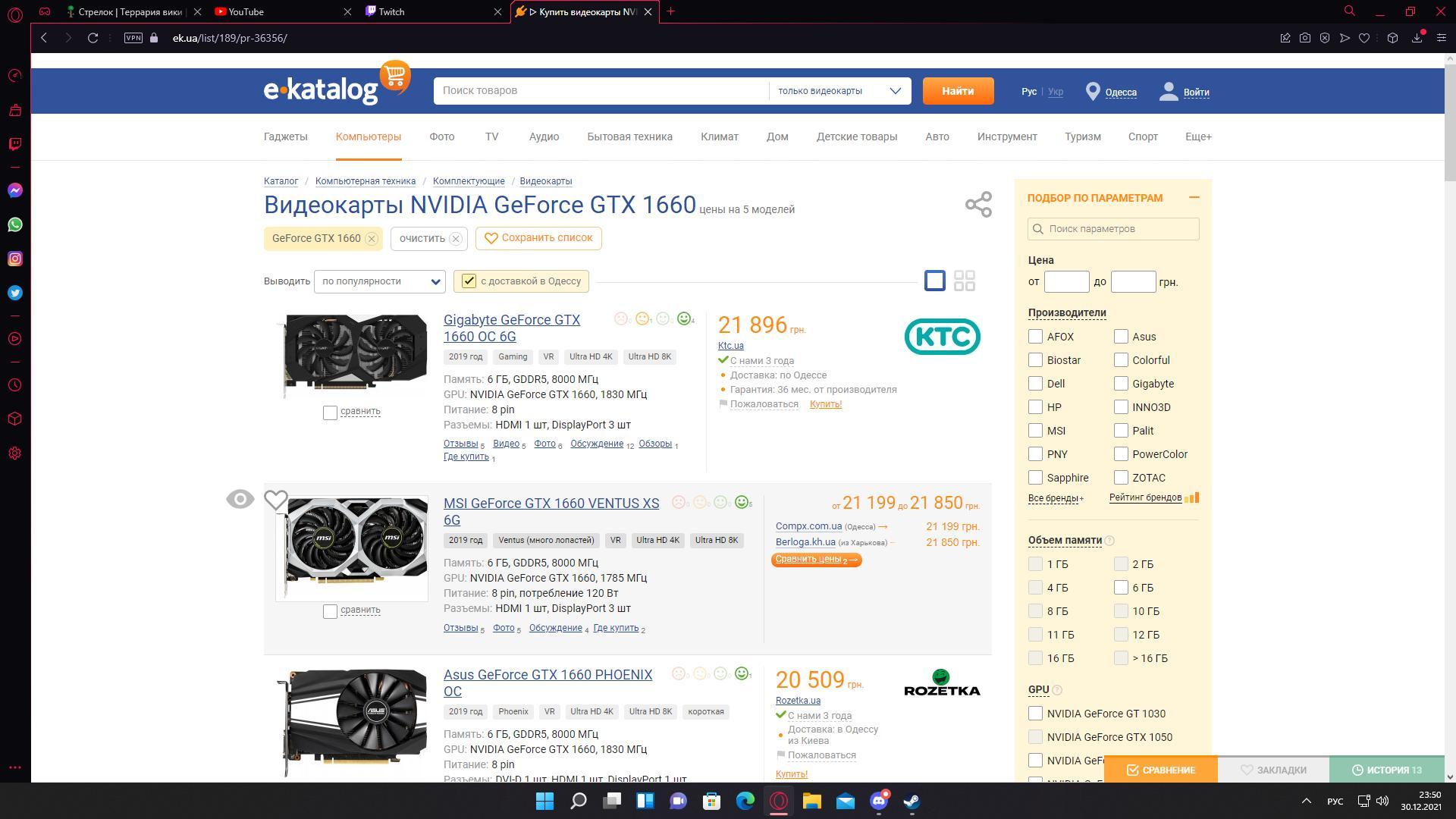Check the Gigabyte manufacturer checkbox
The height and width of the screenshot is (819, 1456).
click(x=1121, y=383)
